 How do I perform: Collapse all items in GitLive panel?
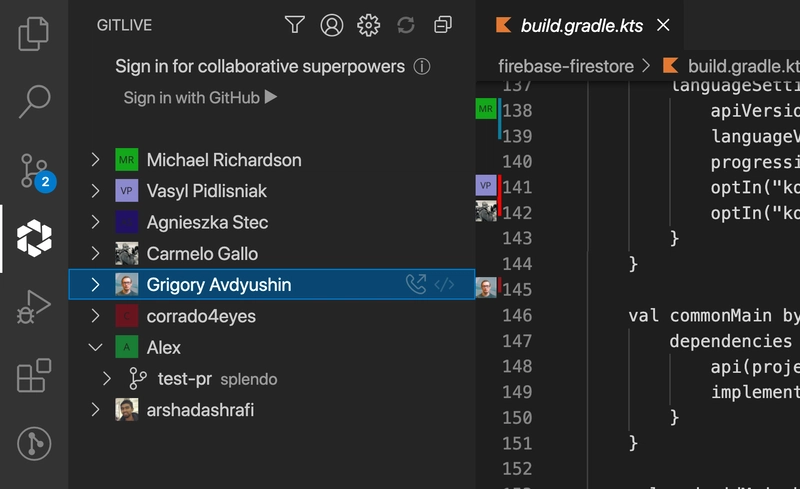pyautogui.click(x=442, y=25)
